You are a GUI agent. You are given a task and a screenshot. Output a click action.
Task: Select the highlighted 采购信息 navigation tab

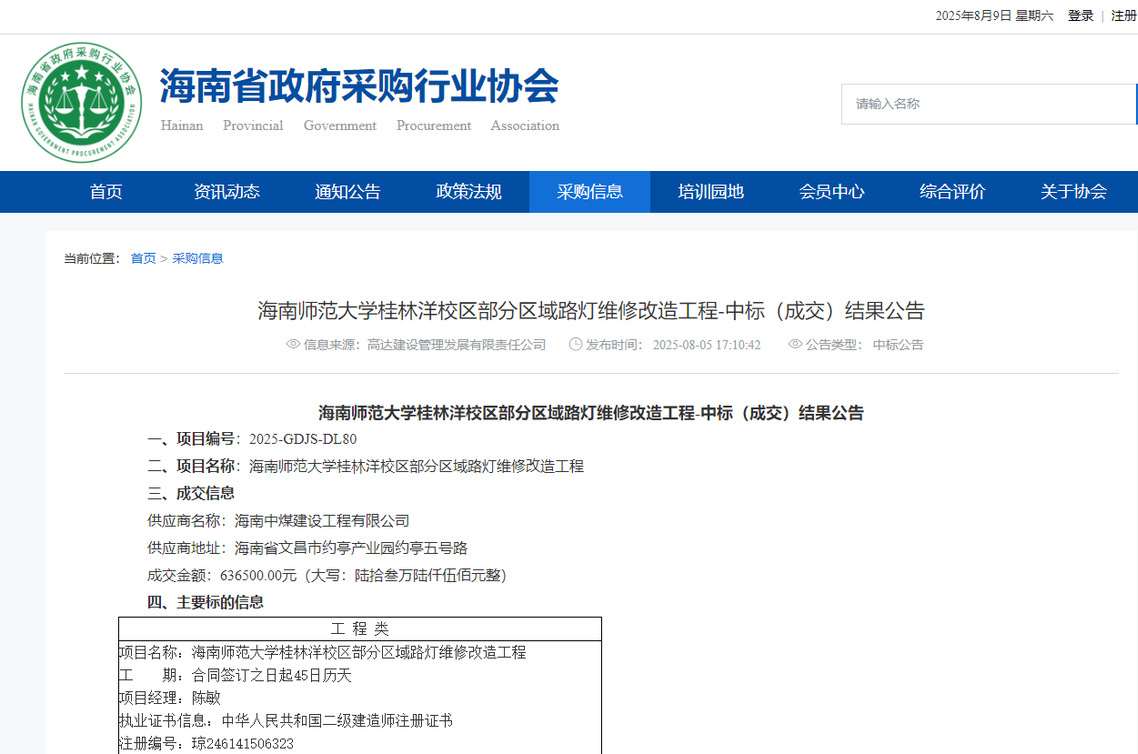590,192
